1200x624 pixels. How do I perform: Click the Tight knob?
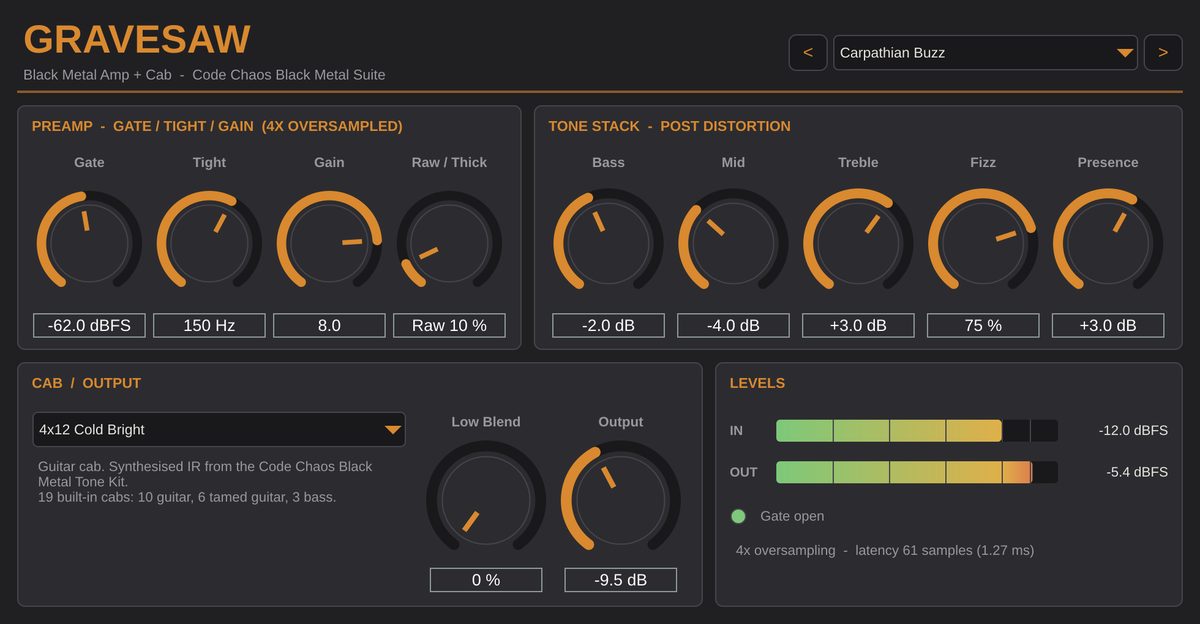[x=209, y=243]
